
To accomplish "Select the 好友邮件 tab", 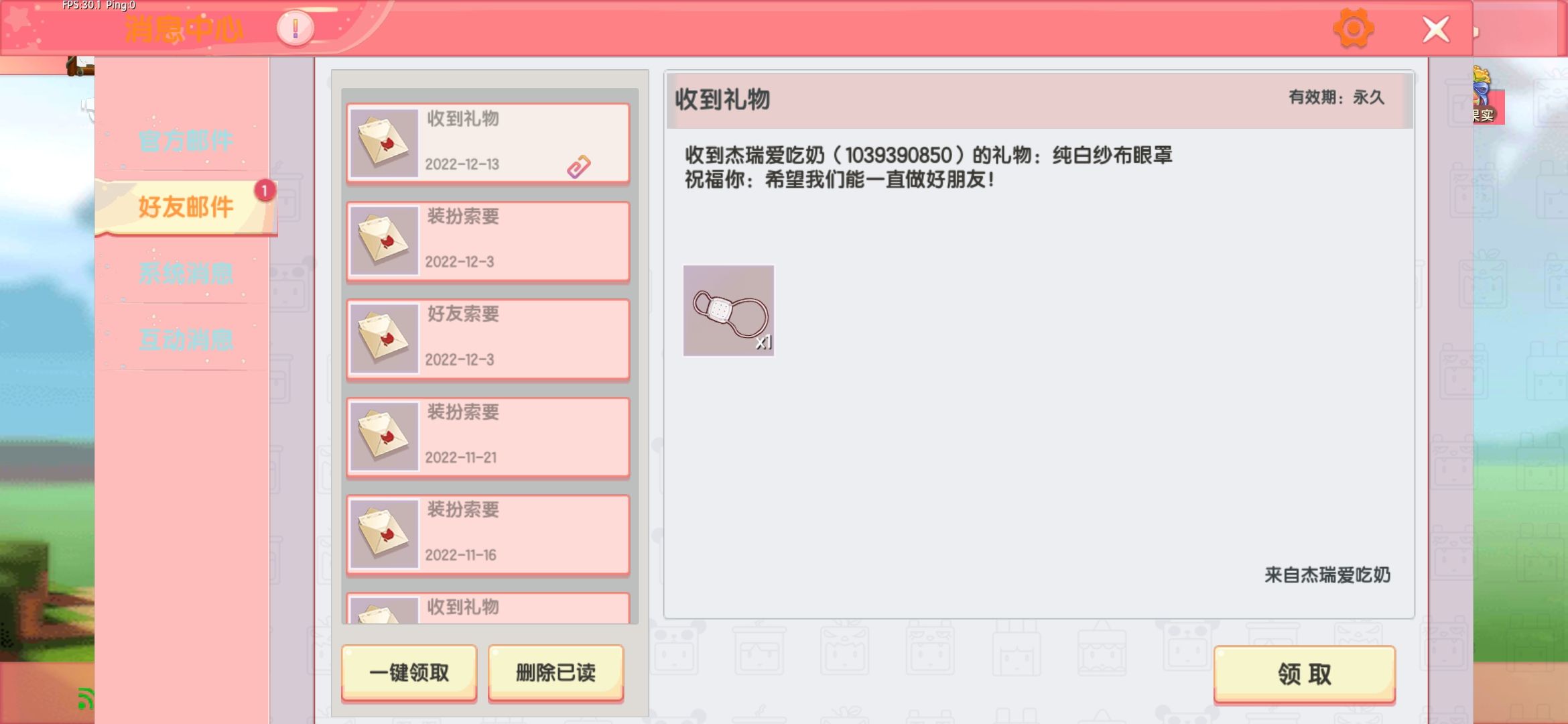I will tap(186, 206).
